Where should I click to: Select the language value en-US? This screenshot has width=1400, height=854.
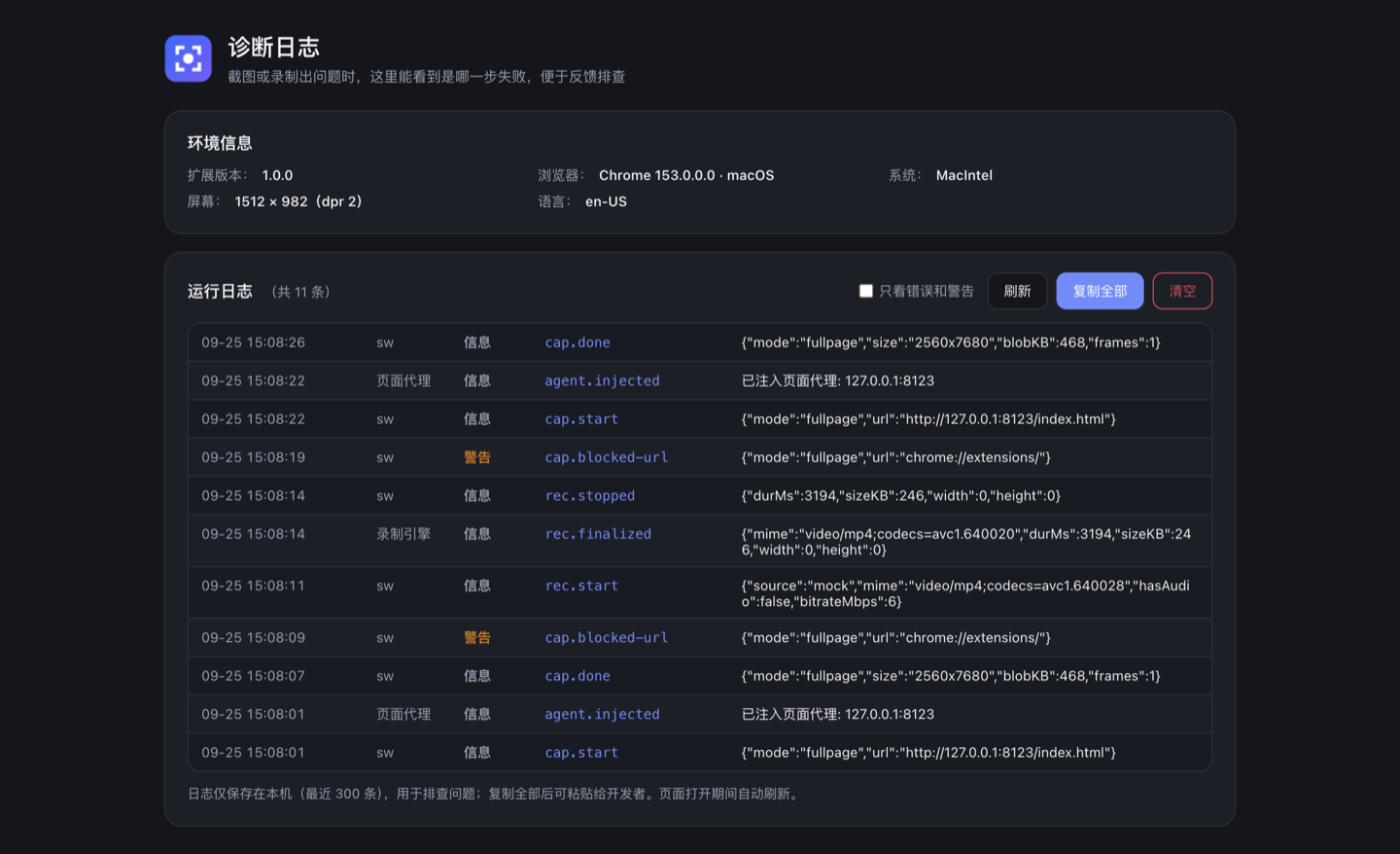click(606, 201)
